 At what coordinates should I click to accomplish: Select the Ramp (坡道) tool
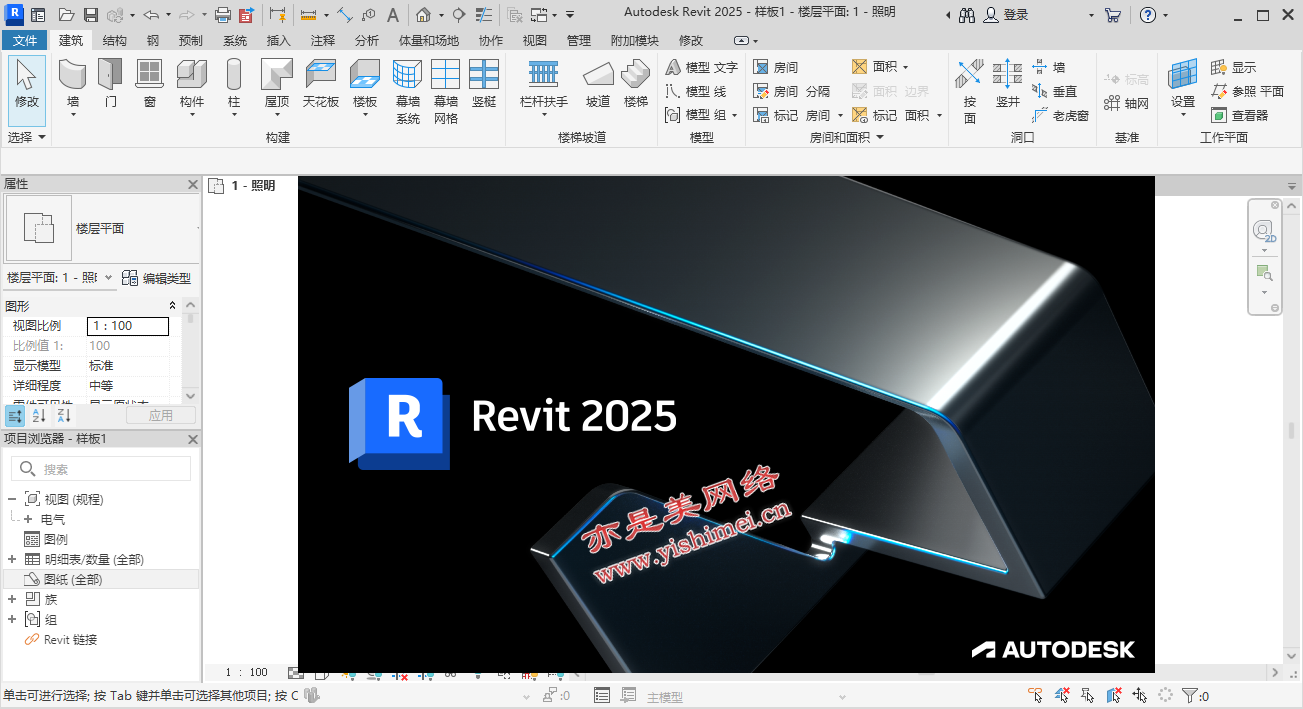pyautogui.click(x=598, y=84)
